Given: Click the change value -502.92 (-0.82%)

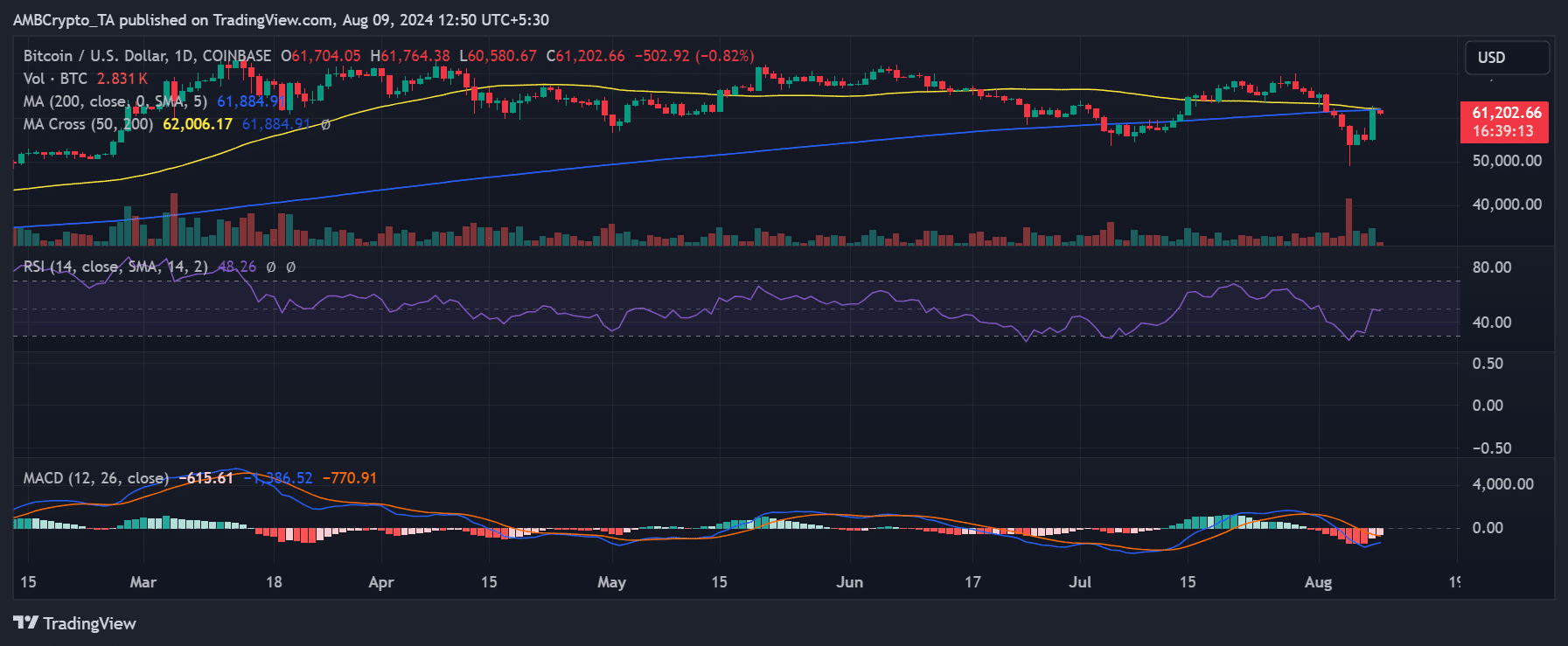Looking at the screenshot, I should [x=694, y=56].
